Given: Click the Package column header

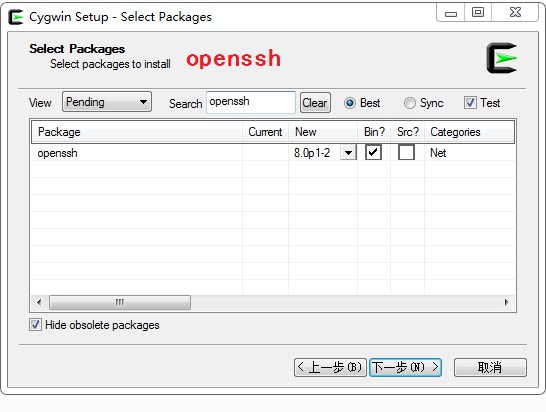Looking at the screenshot, I should 136,132.
